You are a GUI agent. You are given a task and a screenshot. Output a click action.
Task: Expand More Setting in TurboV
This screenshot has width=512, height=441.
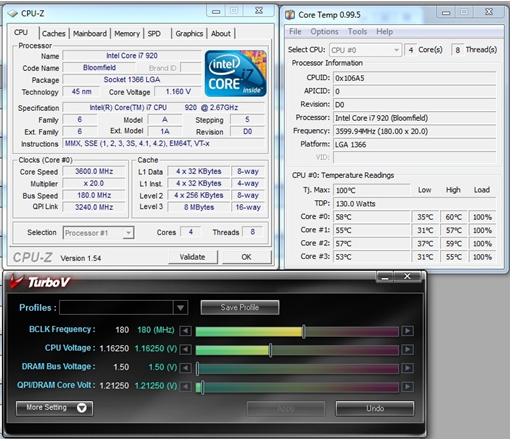[x=54, y=408]
